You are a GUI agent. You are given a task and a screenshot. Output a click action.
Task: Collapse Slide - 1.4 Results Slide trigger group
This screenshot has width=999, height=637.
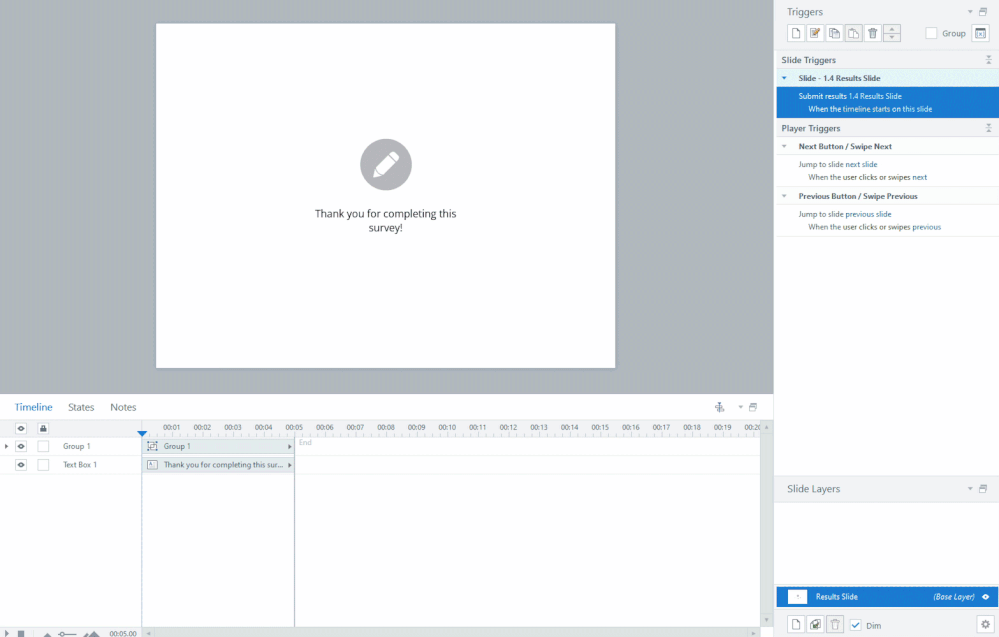coord(784,78)
